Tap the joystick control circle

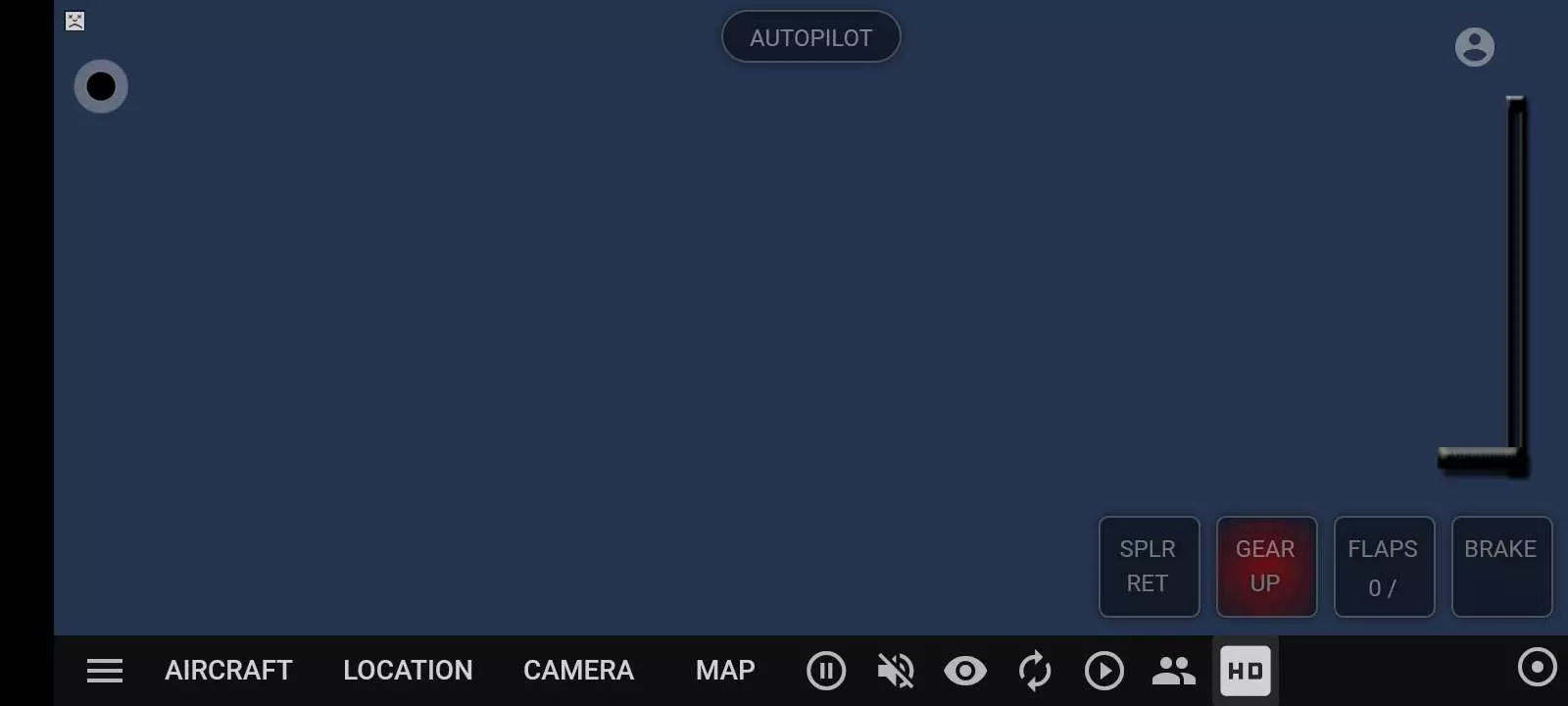pyautogui.click(x=101, y=86)
